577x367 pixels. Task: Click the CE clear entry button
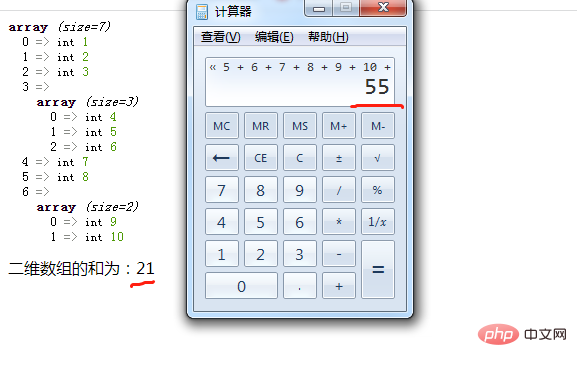pyautogui.click(x=261, y=158)
